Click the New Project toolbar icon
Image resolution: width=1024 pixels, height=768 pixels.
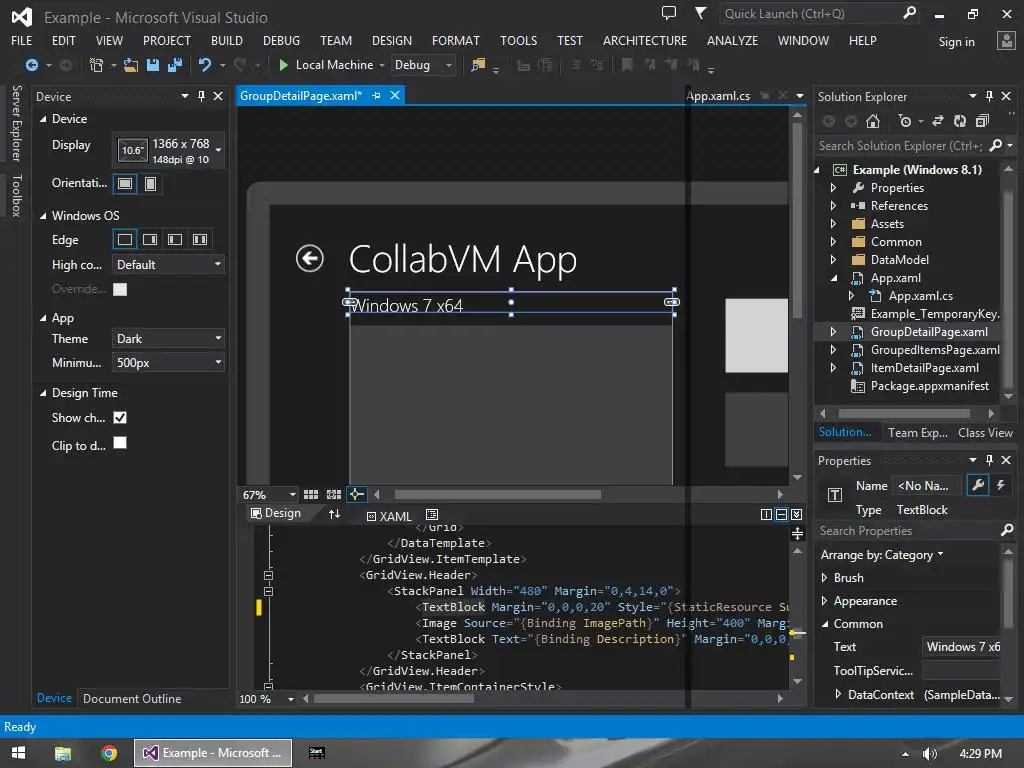click(x=96, y=65)
